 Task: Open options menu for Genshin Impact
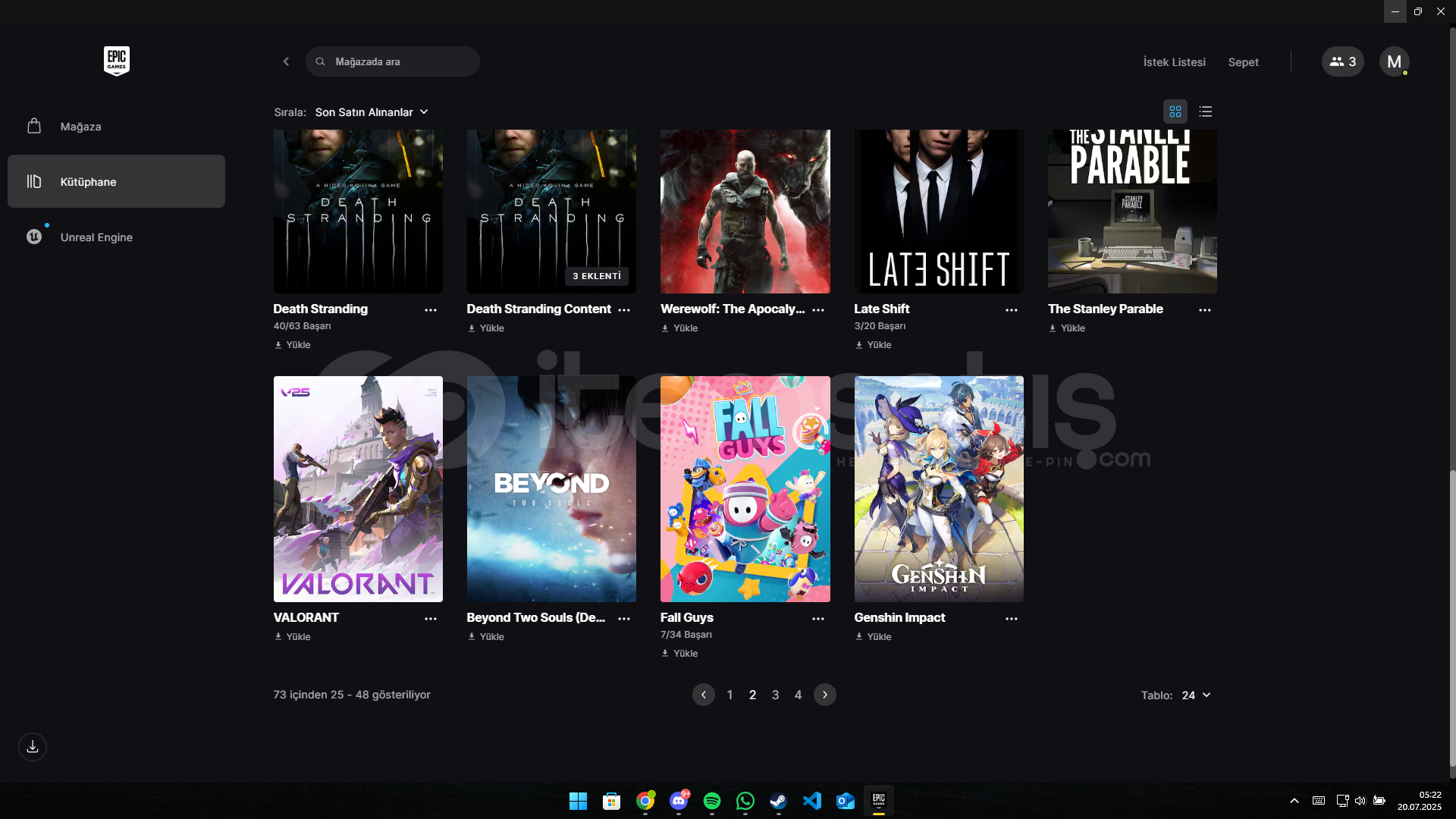click(x=1012, y=619)
